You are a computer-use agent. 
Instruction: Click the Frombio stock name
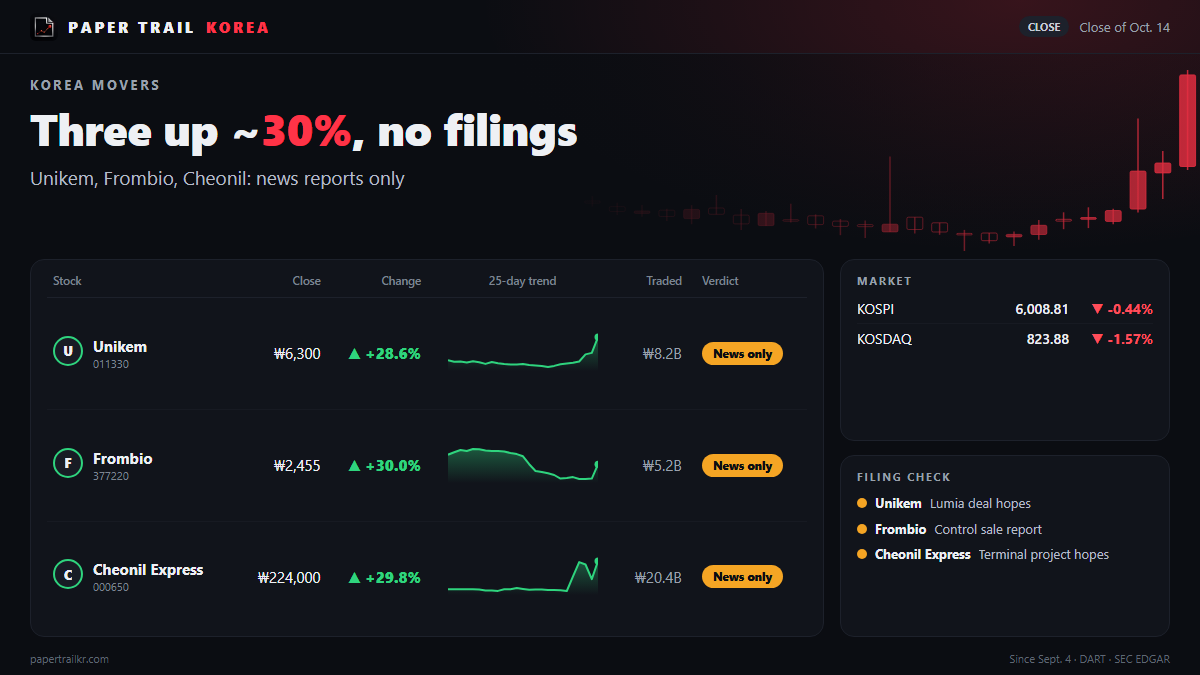(x=123, y=459)
